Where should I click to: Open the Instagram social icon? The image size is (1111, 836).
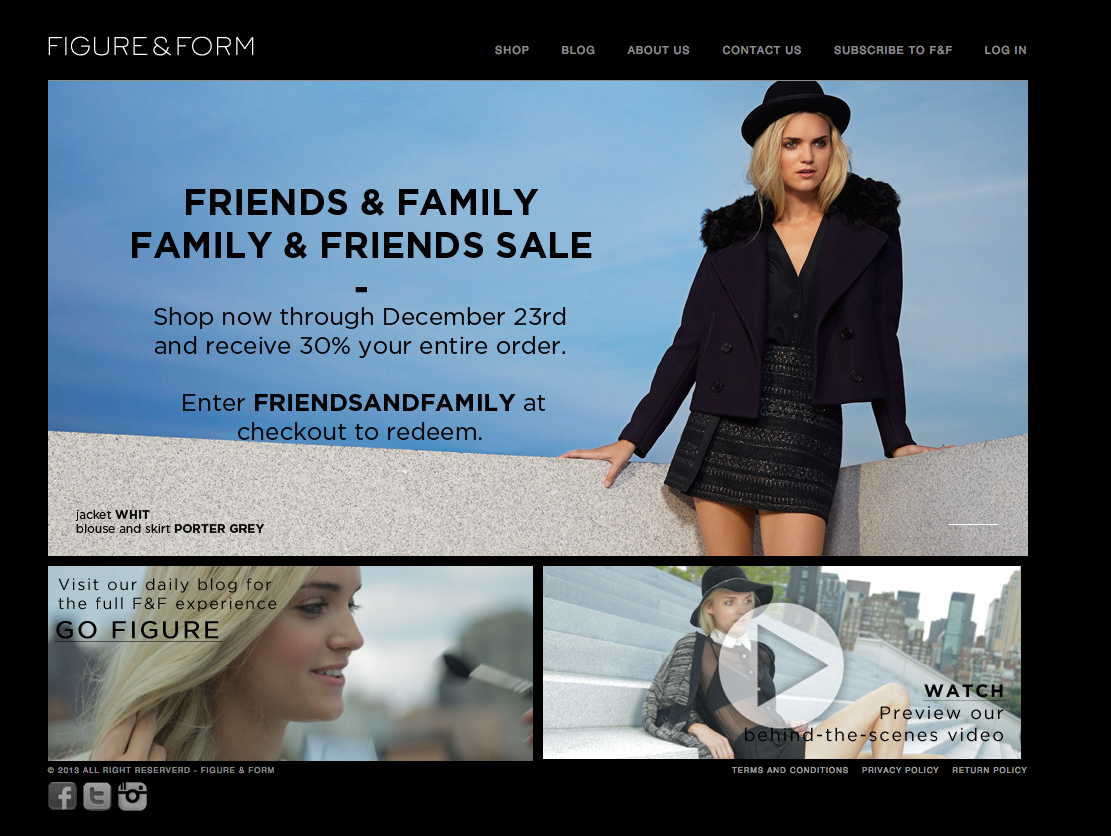pos(132,796)
